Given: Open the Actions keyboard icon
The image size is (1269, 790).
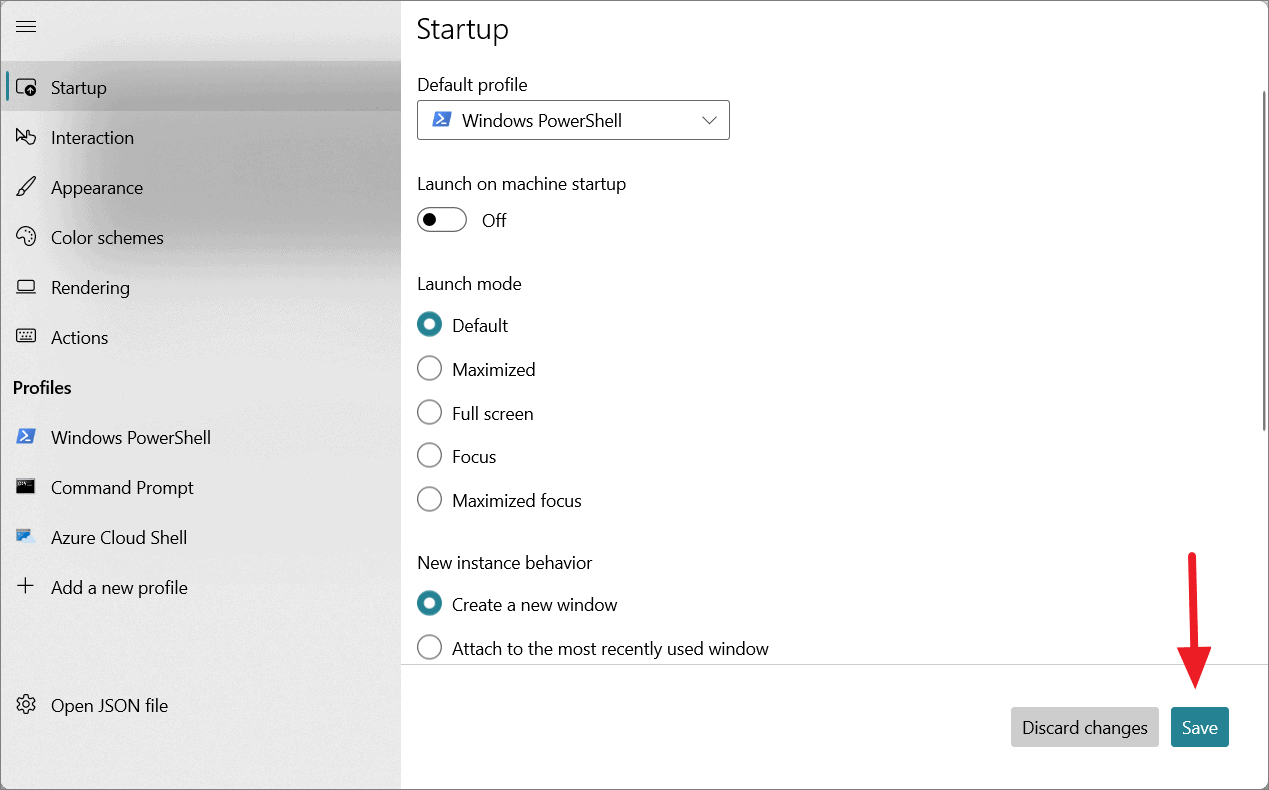Looking at the screenshot, I should click(x=27, y=337).
